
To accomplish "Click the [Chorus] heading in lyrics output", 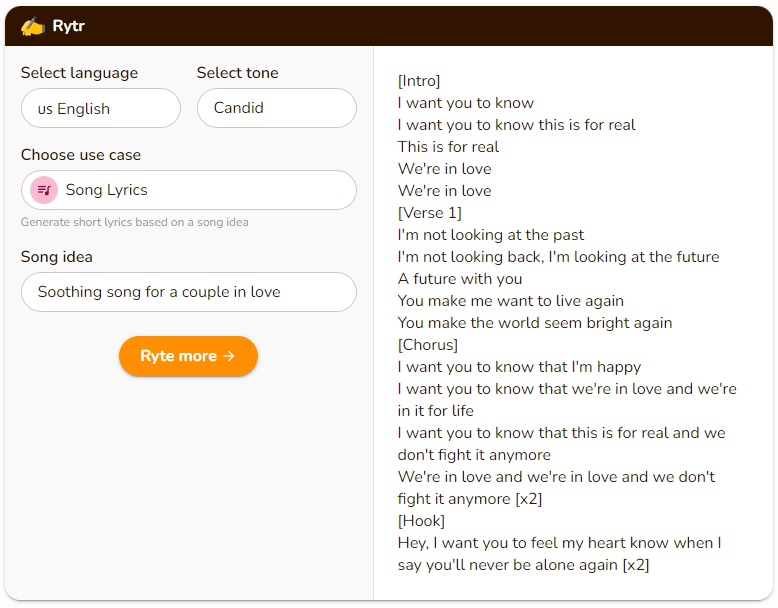I will (x=428, y=344).
